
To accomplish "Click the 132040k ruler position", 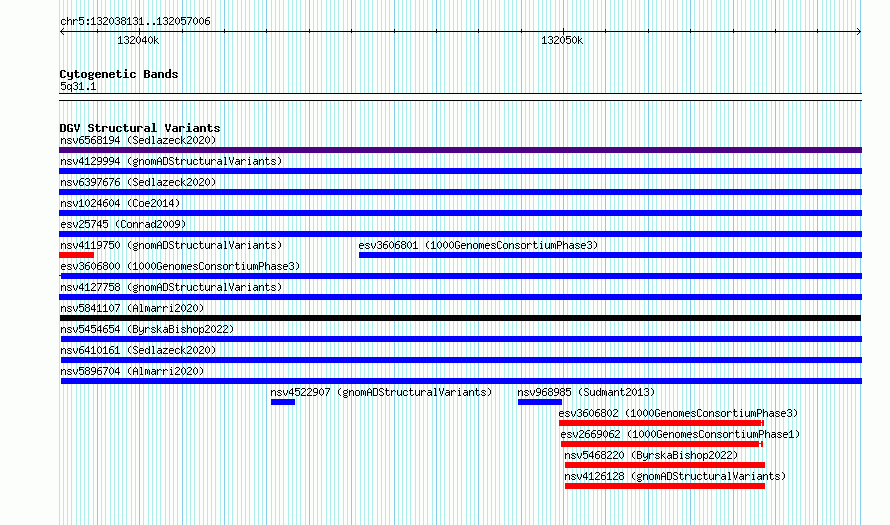I will (138, 40).
